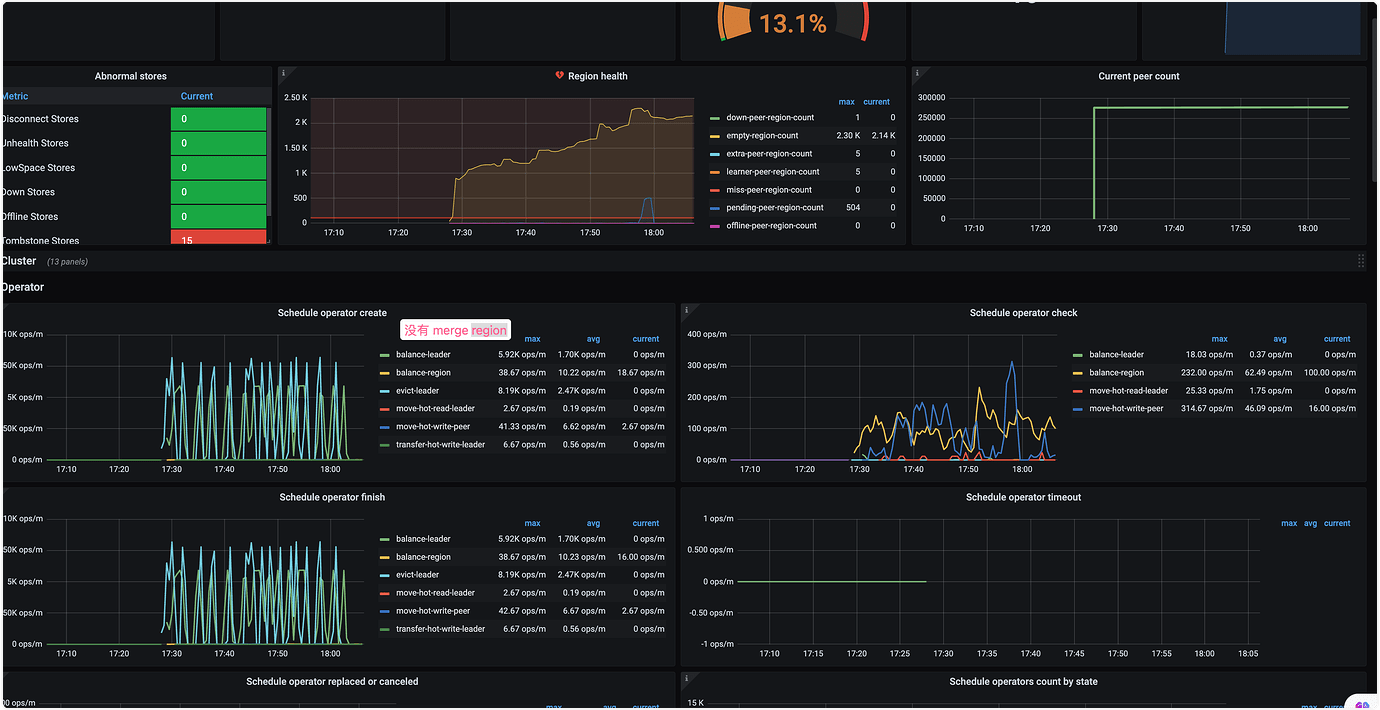Click the 13.1% gauge value
The width and height of the screenshot is (1380, 710).
(792, 24)
